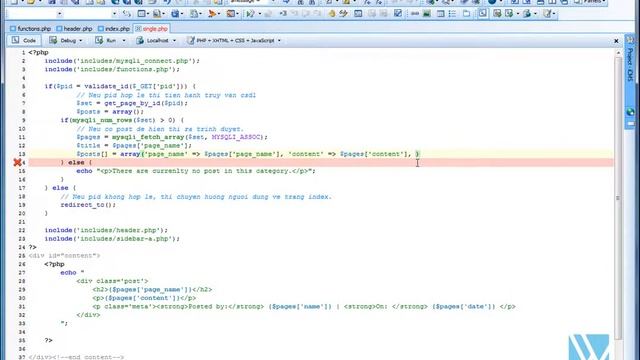Image resolution: width=640 pixels, height=360 pixels.
Task: Select the single.php tab
Action: point(151,29)
